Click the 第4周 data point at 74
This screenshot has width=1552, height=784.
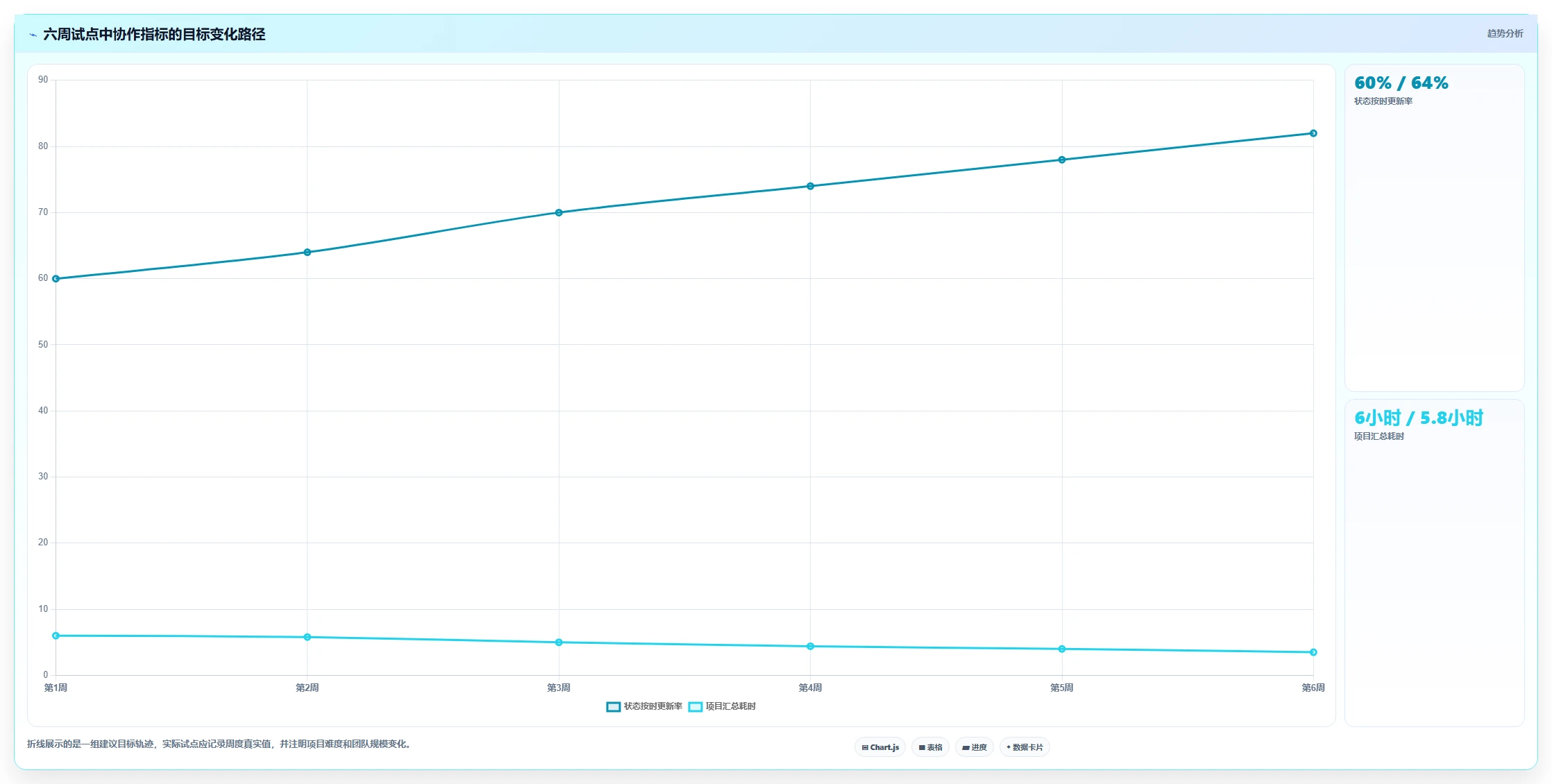coord(810,186)
